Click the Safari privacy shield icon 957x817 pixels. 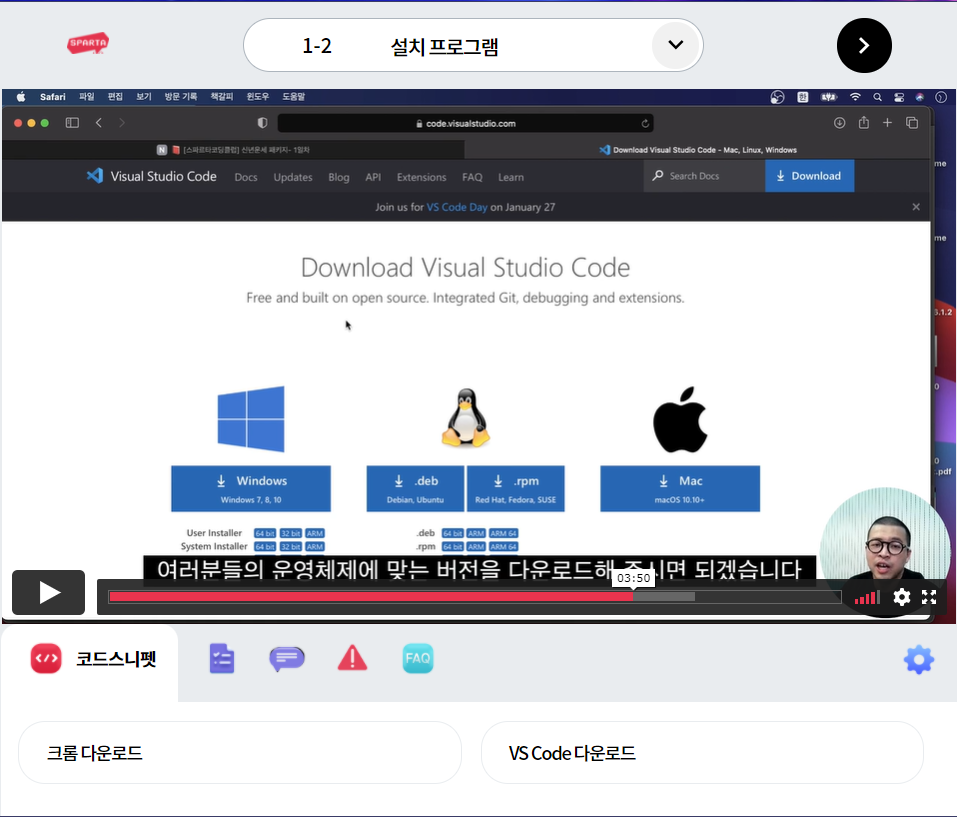coord(262,123)
